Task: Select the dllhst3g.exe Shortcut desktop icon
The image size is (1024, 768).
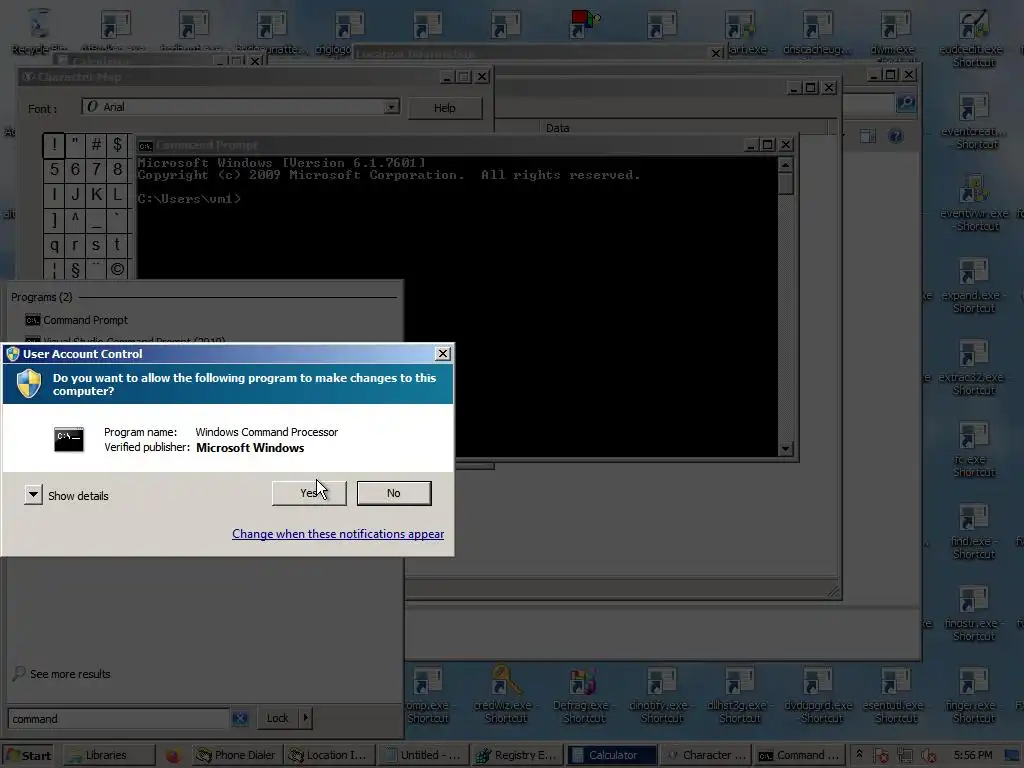Action: pos(740,695)
